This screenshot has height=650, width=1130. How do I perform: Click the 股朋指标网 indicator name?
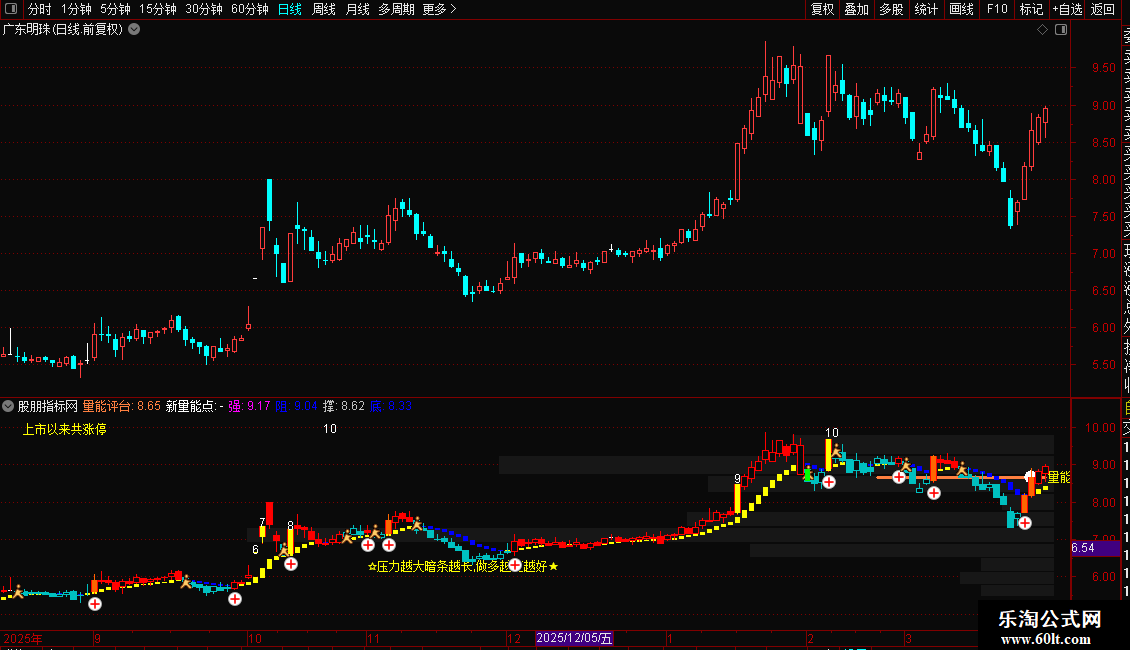point(48,406)
